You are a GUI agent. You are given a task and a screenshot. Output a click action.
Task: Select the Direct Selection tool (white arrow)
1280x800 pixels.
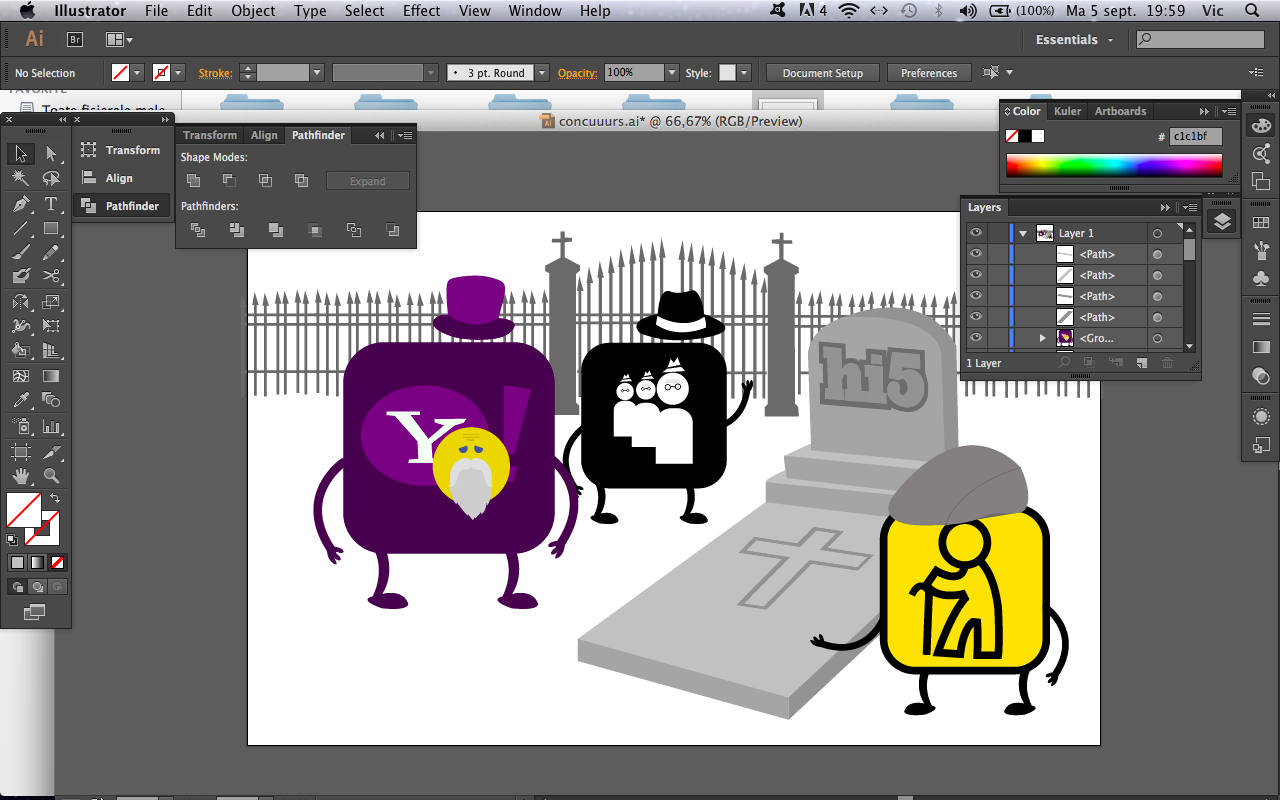tap(51, 153)
